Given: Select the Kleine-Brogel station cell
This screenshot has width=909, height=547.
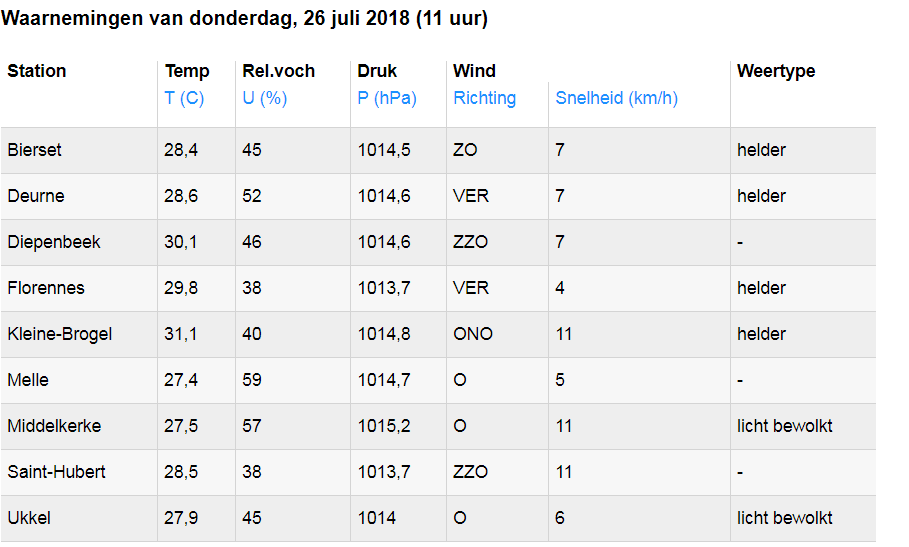Looking at the screenshot, I should pos(60,334).
